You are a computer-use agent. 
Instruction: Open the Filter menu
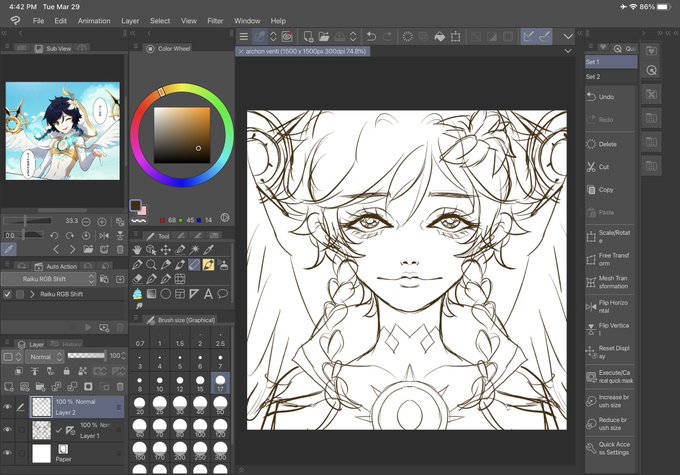click(x=215, y=21)
